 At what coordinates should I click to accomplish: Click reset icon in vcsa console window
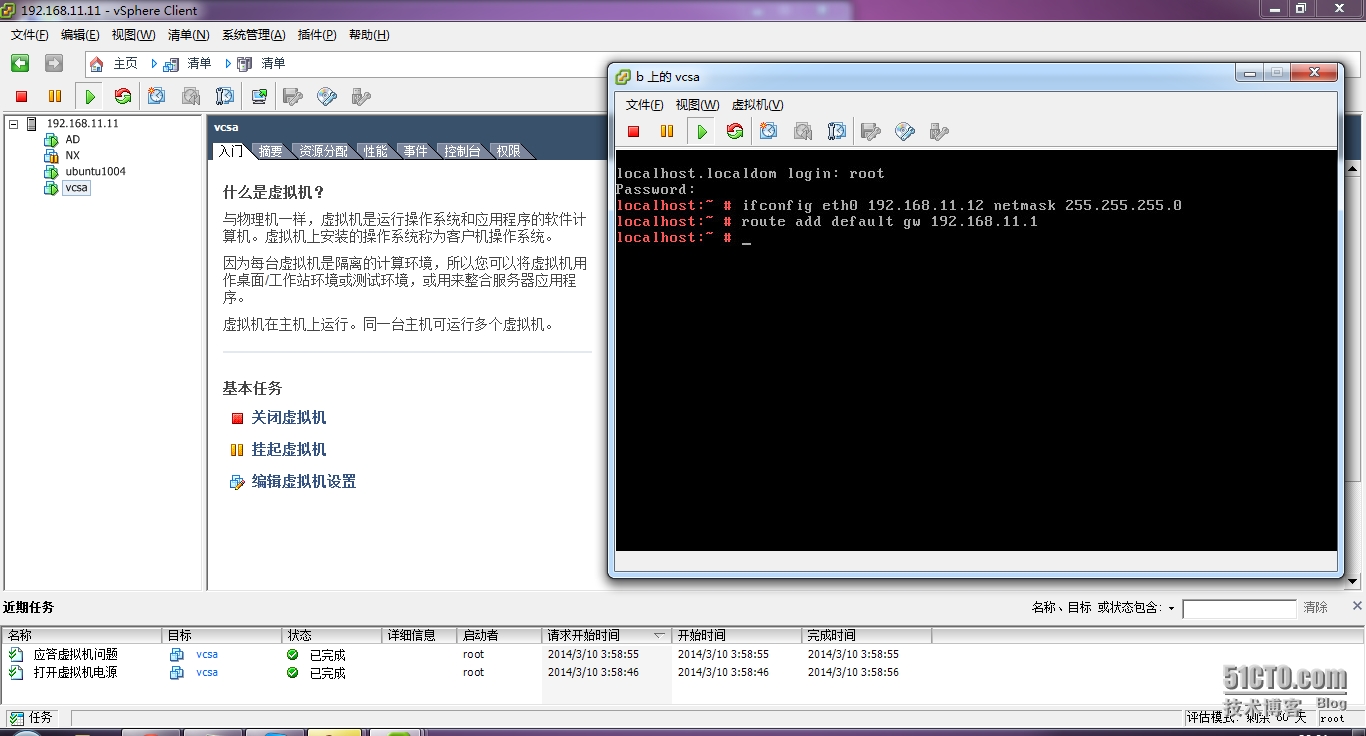(735, 131)
